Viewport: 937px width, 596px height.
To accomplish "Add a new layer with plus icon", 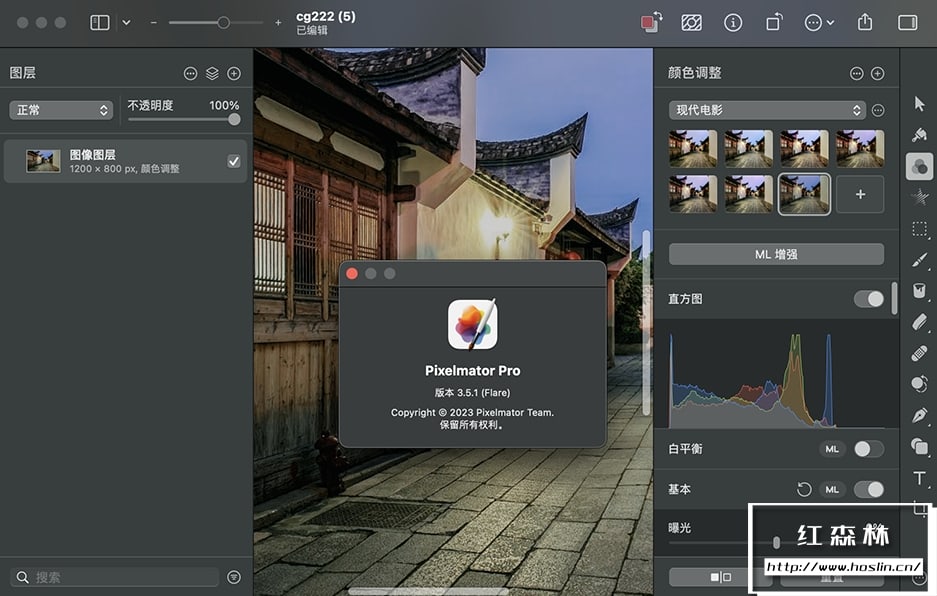I will (234, 73).
